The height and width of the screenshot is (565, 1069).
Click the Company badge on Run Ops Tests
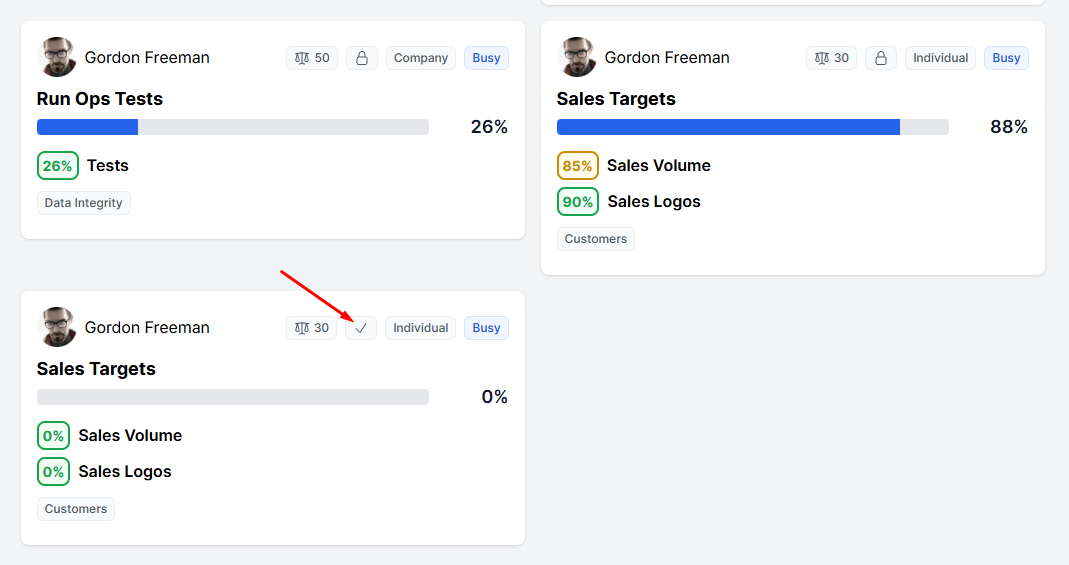tap(421, 58)
